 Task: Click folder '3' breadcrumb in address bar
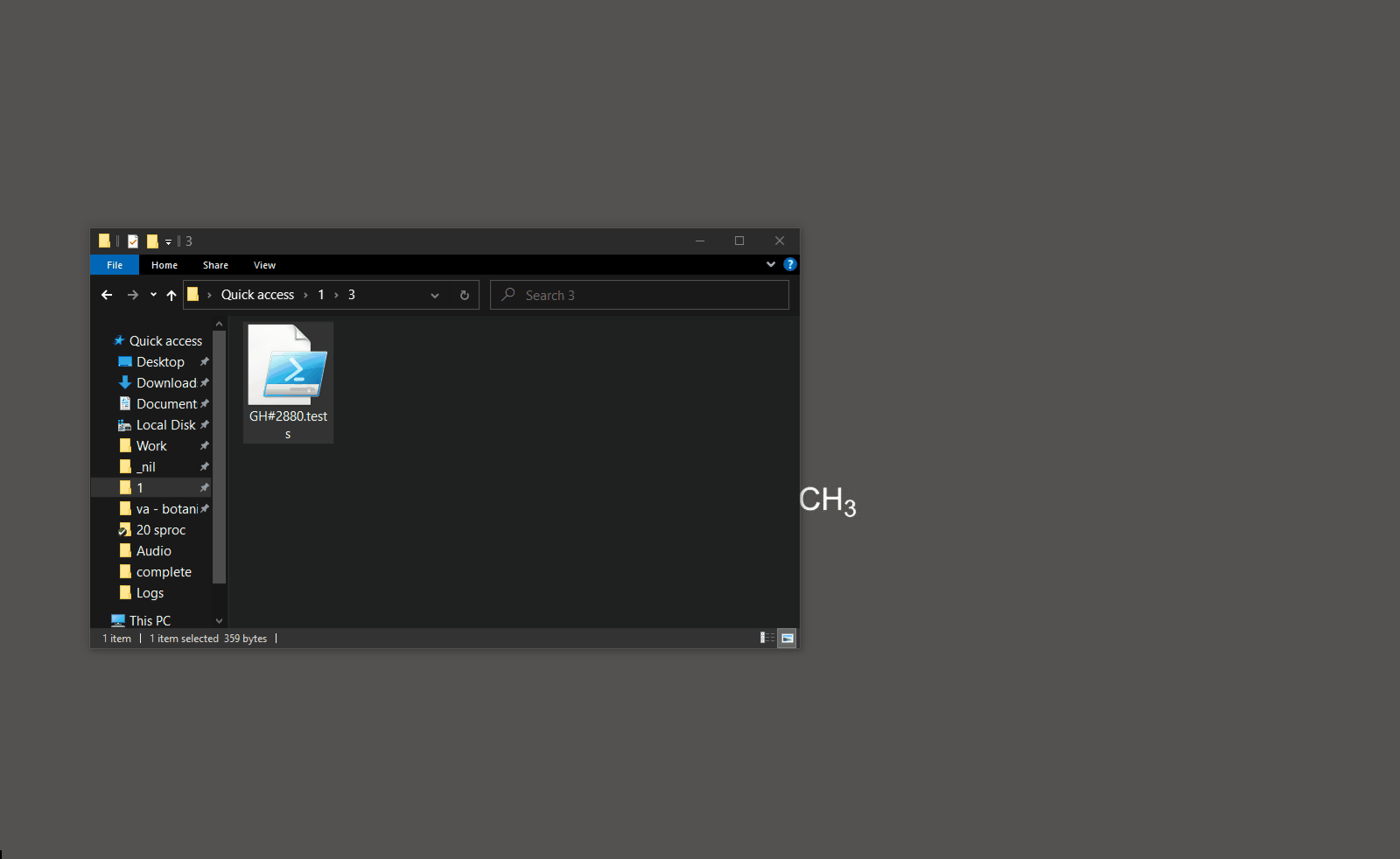pos(352,295)
